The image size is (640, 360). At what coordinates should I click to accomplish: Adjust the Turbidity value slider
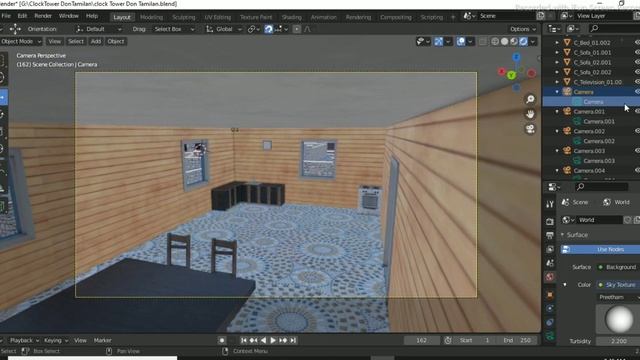click(618, 341)
